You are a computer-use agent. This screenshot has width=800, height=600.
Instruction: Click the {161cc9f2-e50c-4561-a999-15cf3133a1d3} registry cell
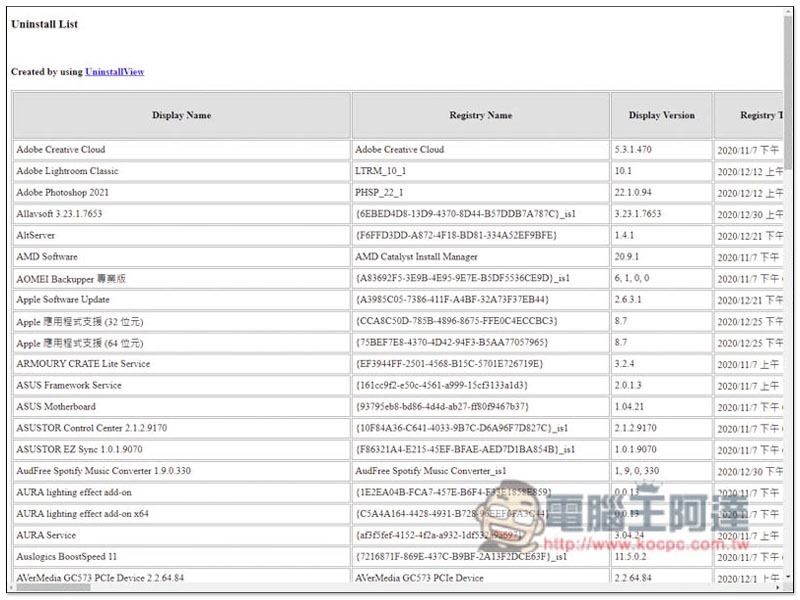481,385
